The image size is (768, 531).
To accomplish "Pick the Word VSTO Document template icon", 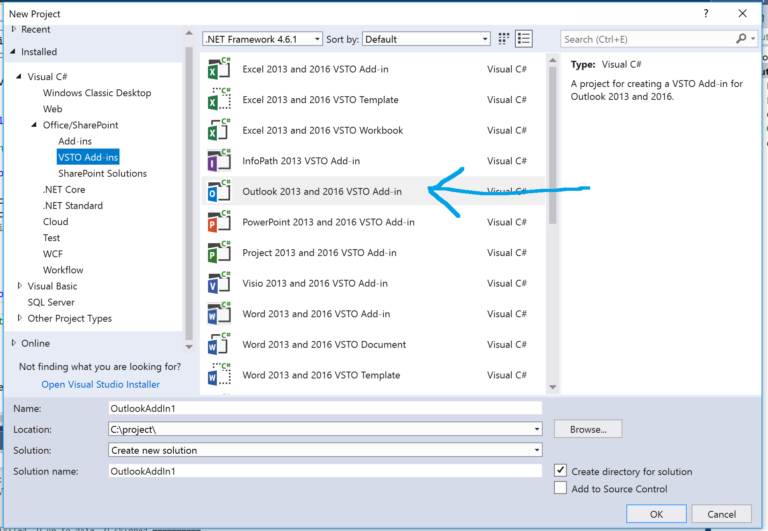I will pos(219,344).
